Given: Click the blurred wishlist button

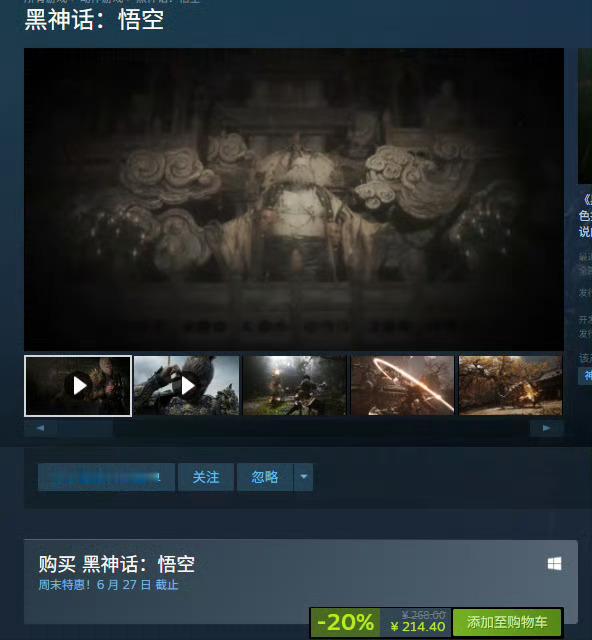Looking at the screenshot, I should 107,477.
